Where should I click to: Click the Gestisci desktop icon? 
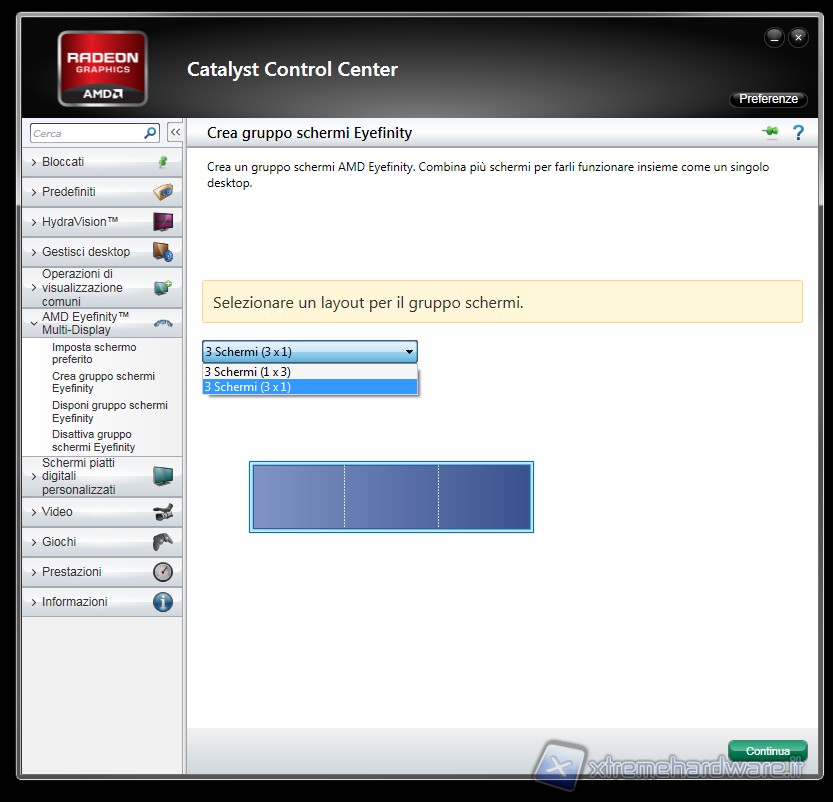tap(162, 252)
